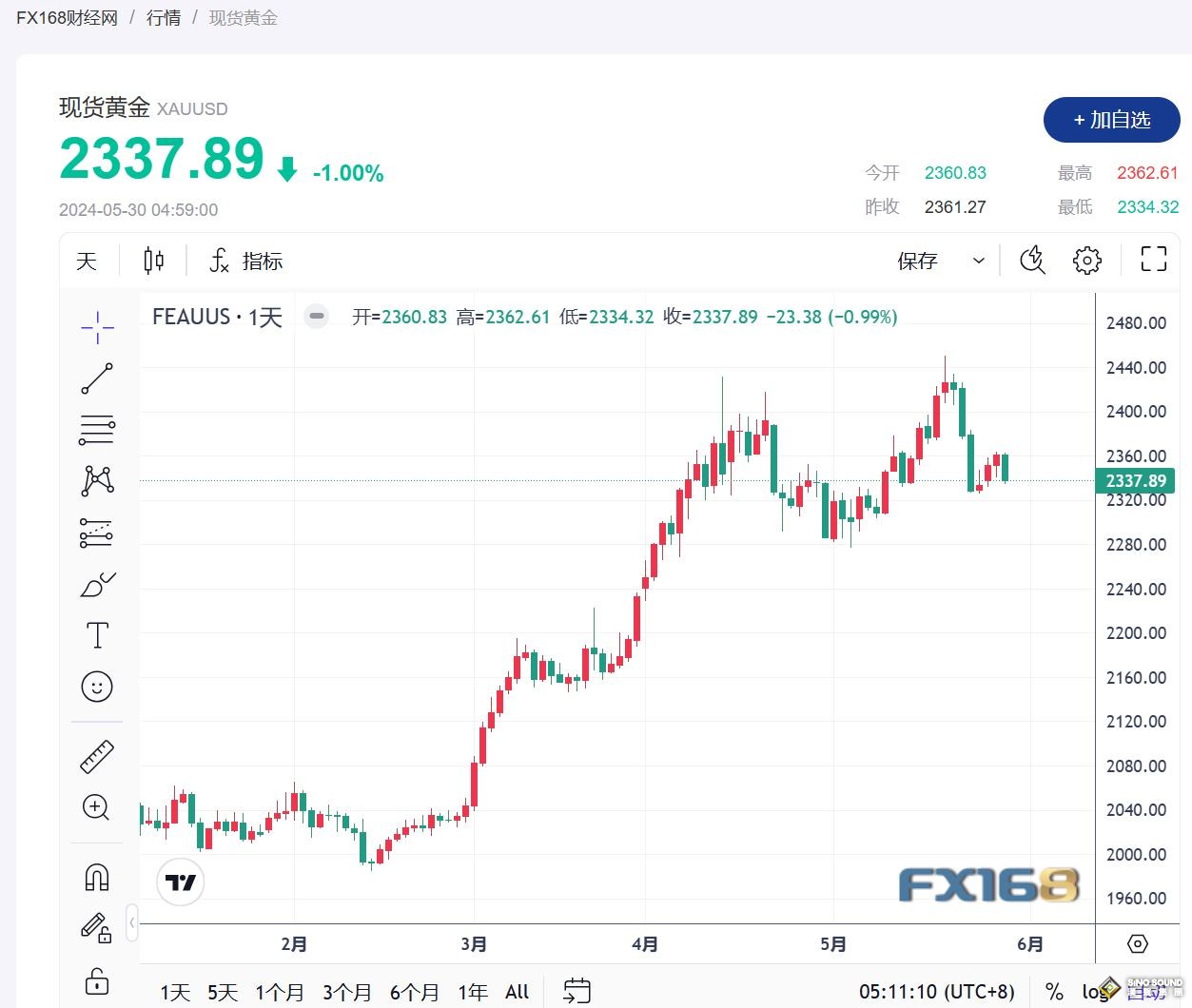Select the 3个月 time range

tap(347, 992)
